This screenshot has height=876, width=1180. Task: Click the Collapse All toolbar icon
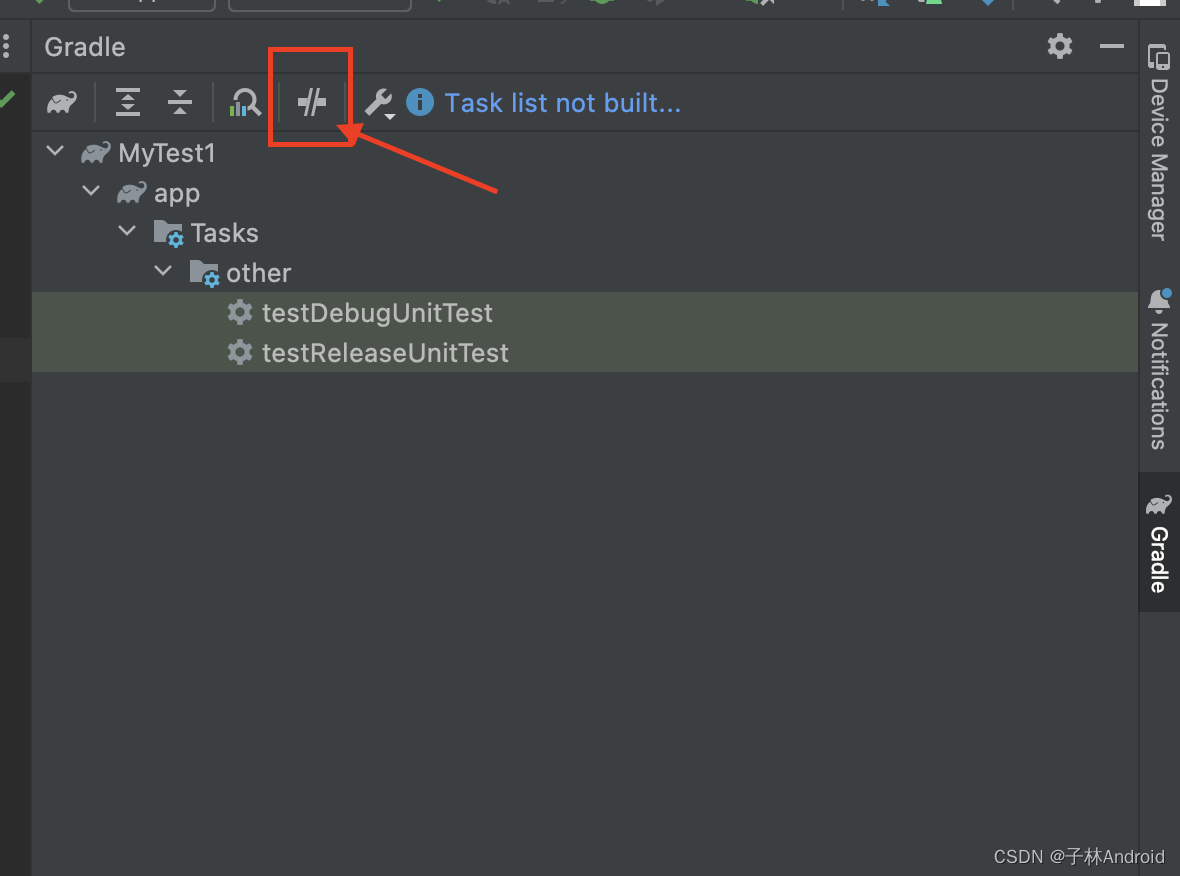point(180,103)
